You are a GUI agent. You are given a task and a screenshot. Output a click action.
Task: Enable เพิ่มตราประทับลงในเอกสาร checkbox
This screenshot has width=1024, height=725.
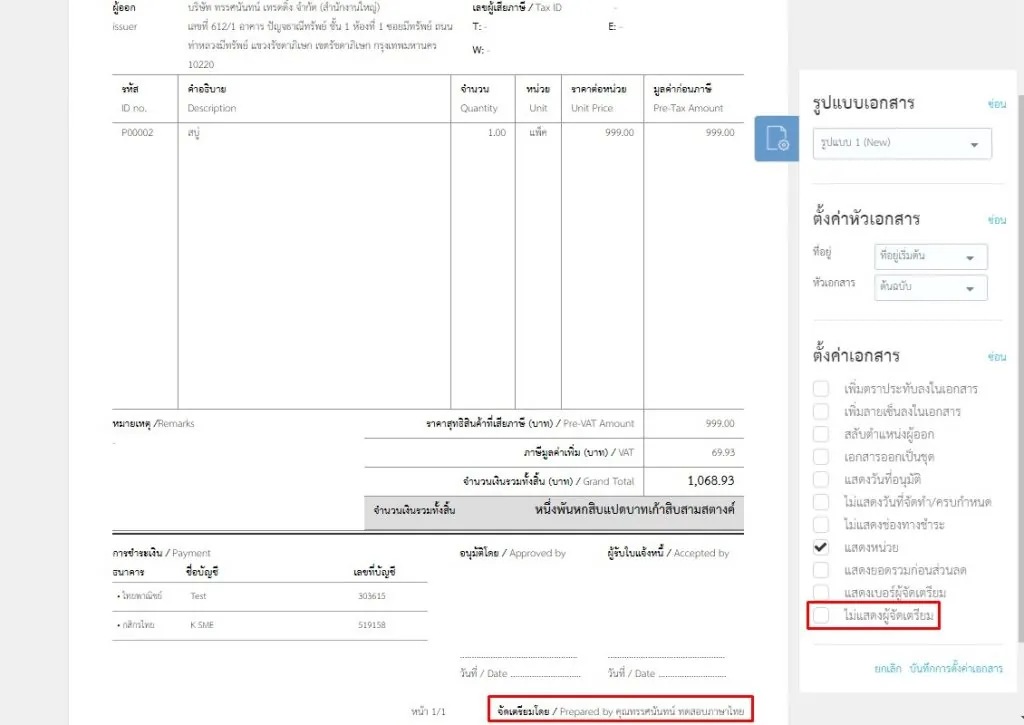tap(821, 388)
